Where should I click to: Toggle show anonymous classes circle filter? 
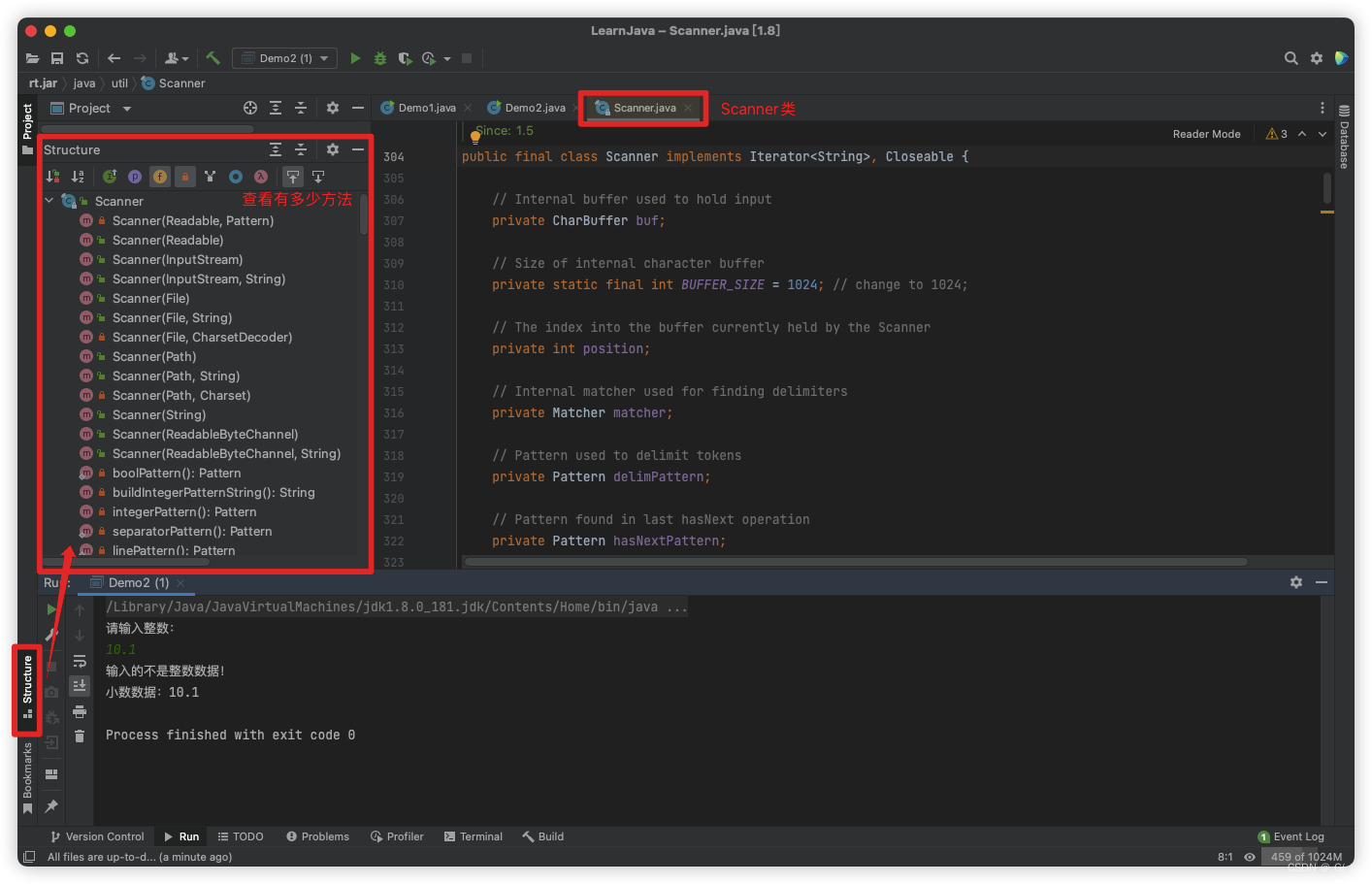tap(236, 177)
